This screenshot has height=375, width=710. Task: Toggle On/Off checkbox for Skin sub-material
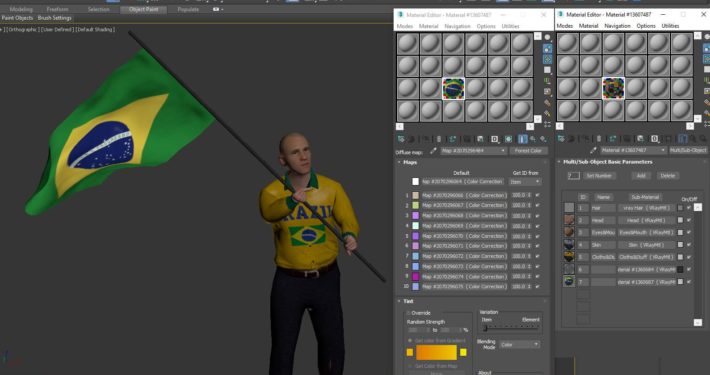pyautogui.click(x=689, y=245)
